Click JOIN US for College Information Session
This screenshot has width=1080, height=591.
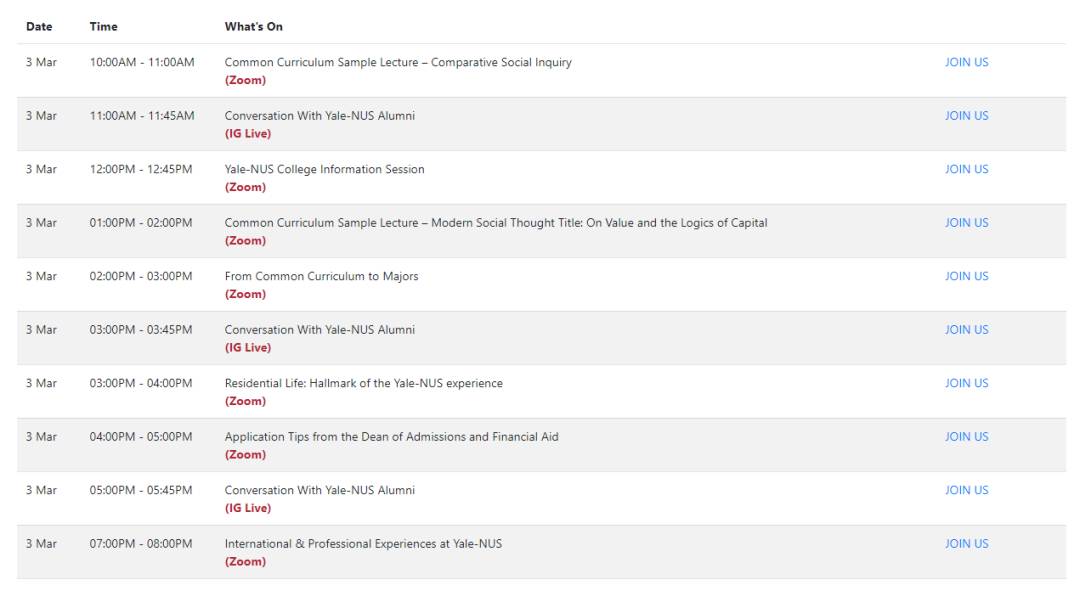tap(966, 169)
